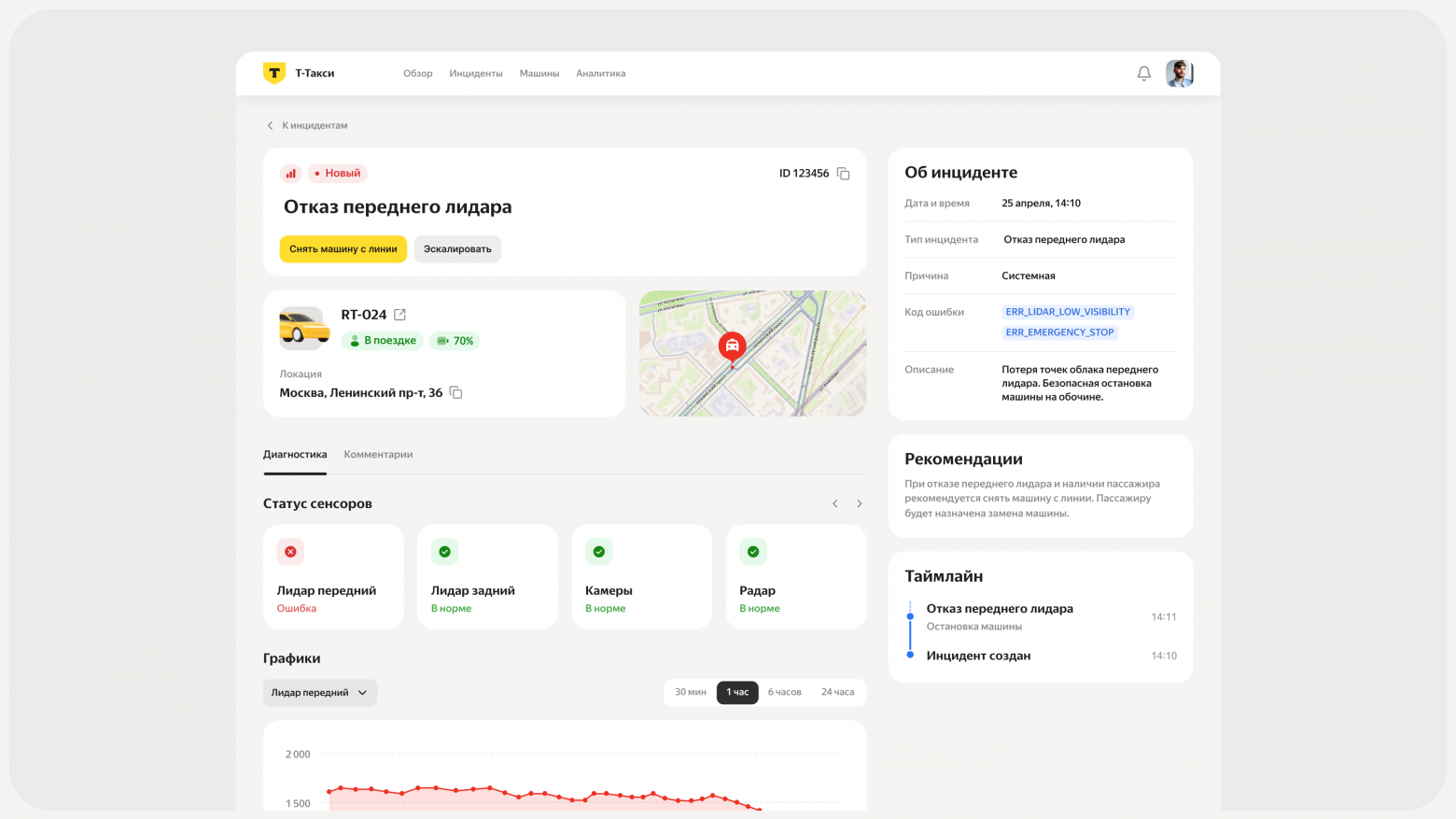
Task: Click the Системная cause value
Action: [1029, 275]
